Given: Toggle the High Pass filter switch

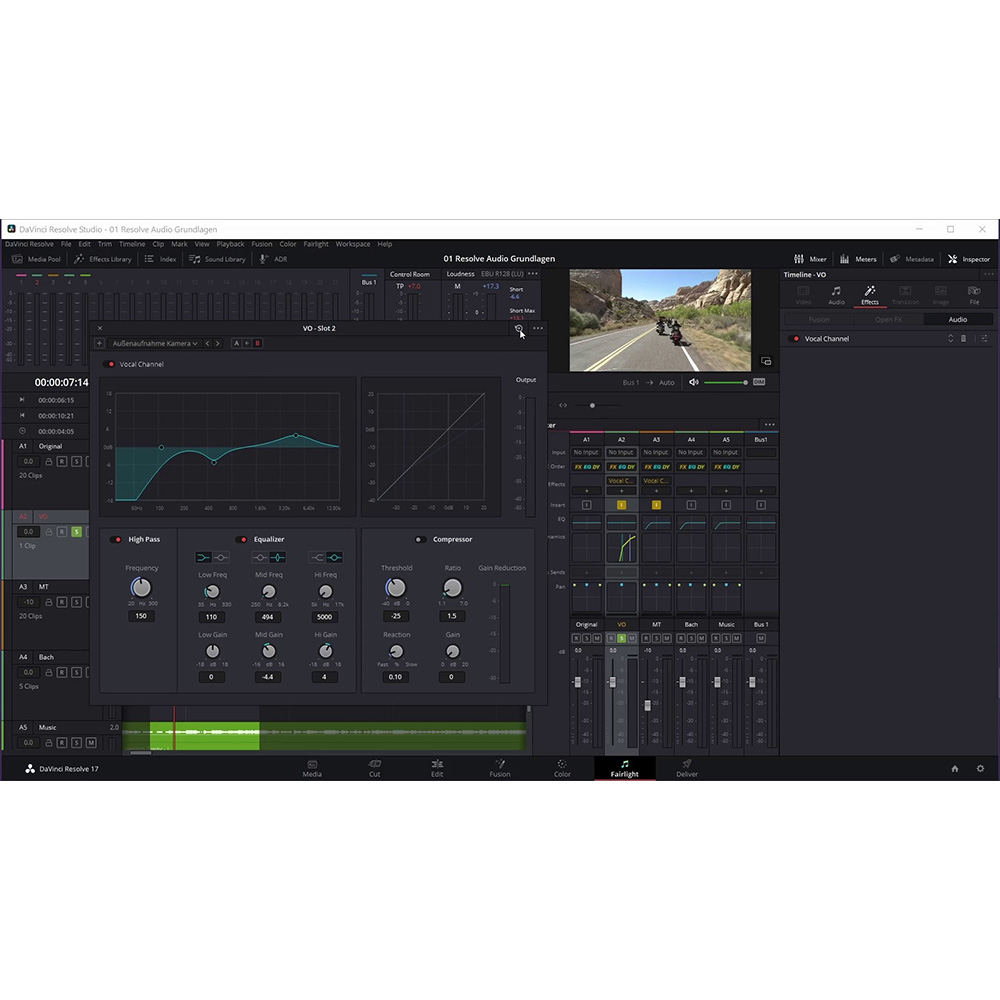Looking at the screenshot, I should (117, 540).
